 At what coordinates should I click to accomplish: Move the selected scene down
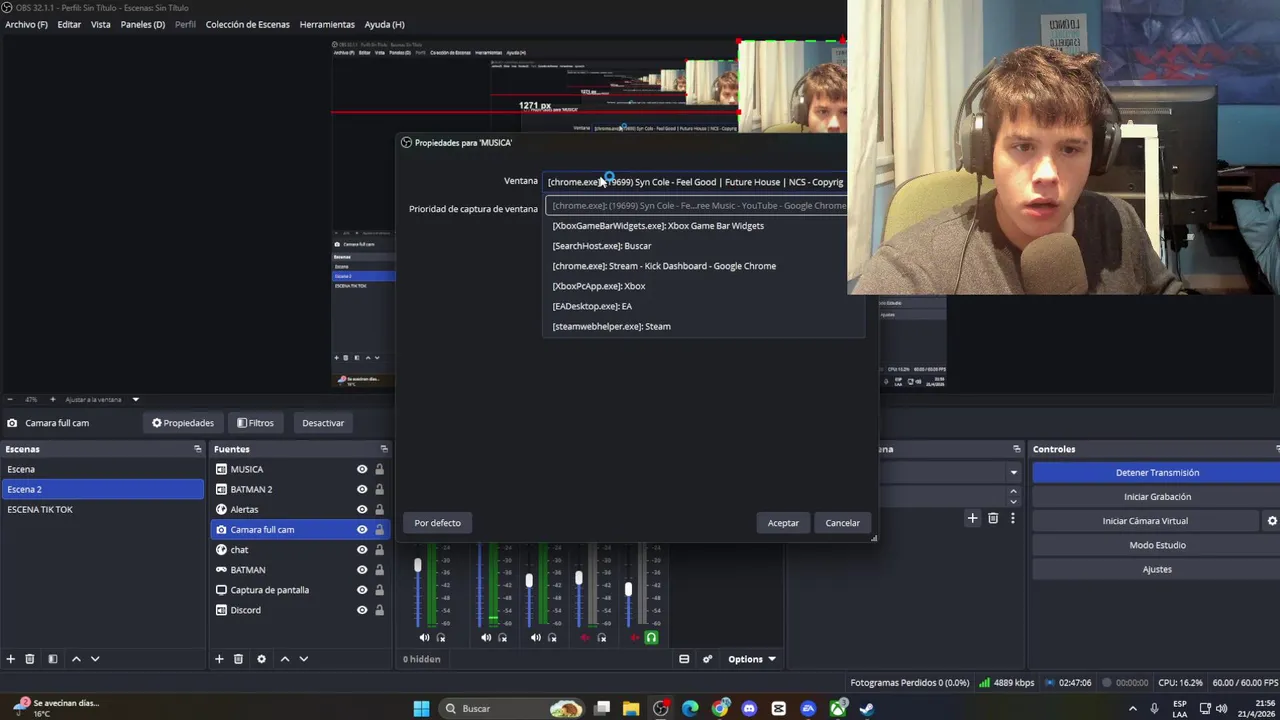point(95,659)
